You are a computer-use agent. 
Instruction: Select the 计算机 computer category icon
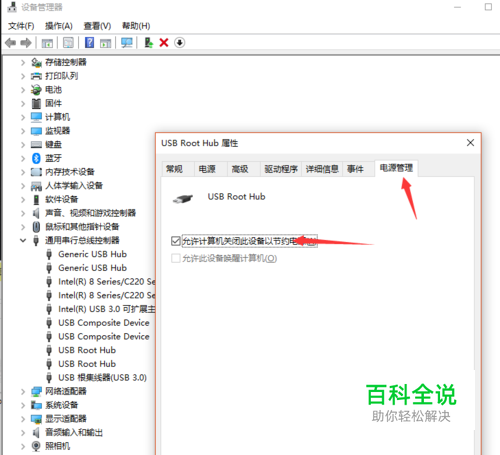36,117
